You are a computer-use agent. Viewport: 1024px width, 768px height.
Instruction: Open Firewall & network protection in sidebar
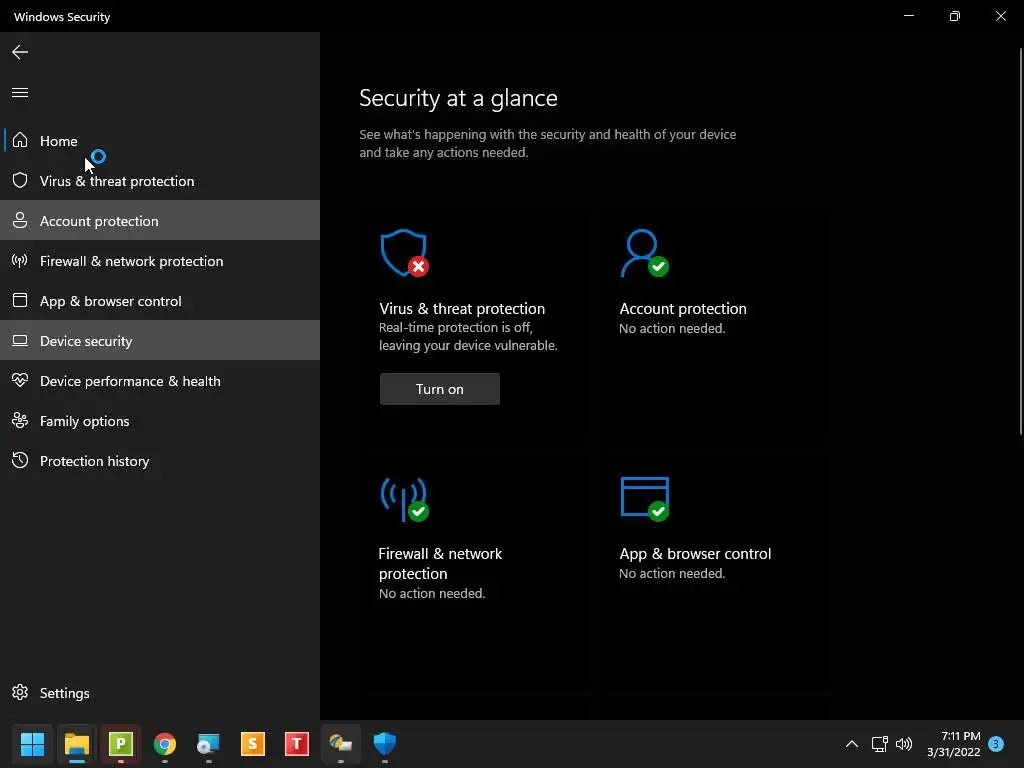[160, 261]
